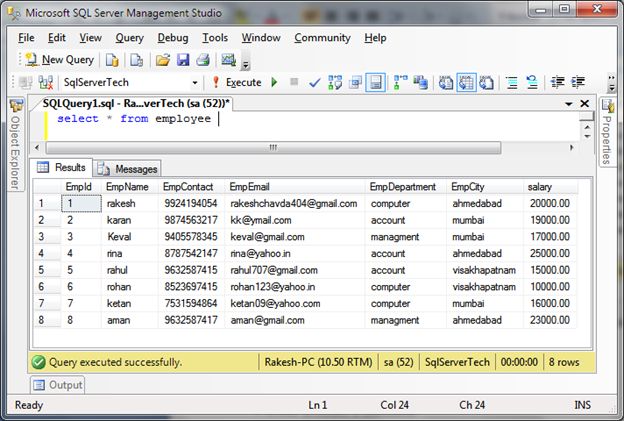Image resolution: width=624 pixels, height=421 pixels.
Task: Click the editor scroll up arrow
Action: point(587,127)
